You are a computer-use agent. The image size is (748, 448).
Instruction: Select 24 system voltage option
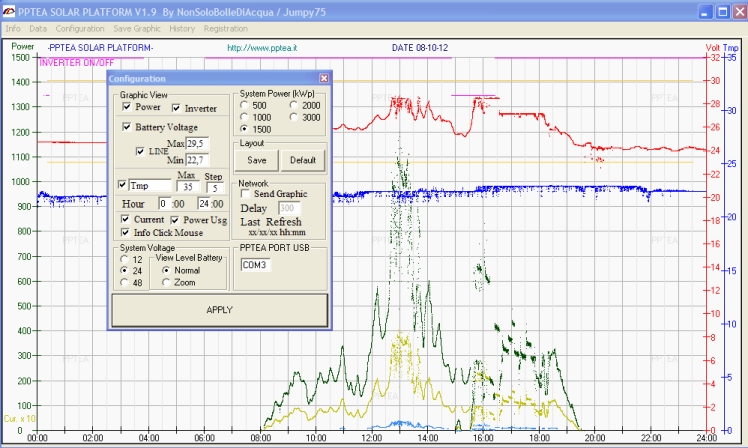pos(125,271)
